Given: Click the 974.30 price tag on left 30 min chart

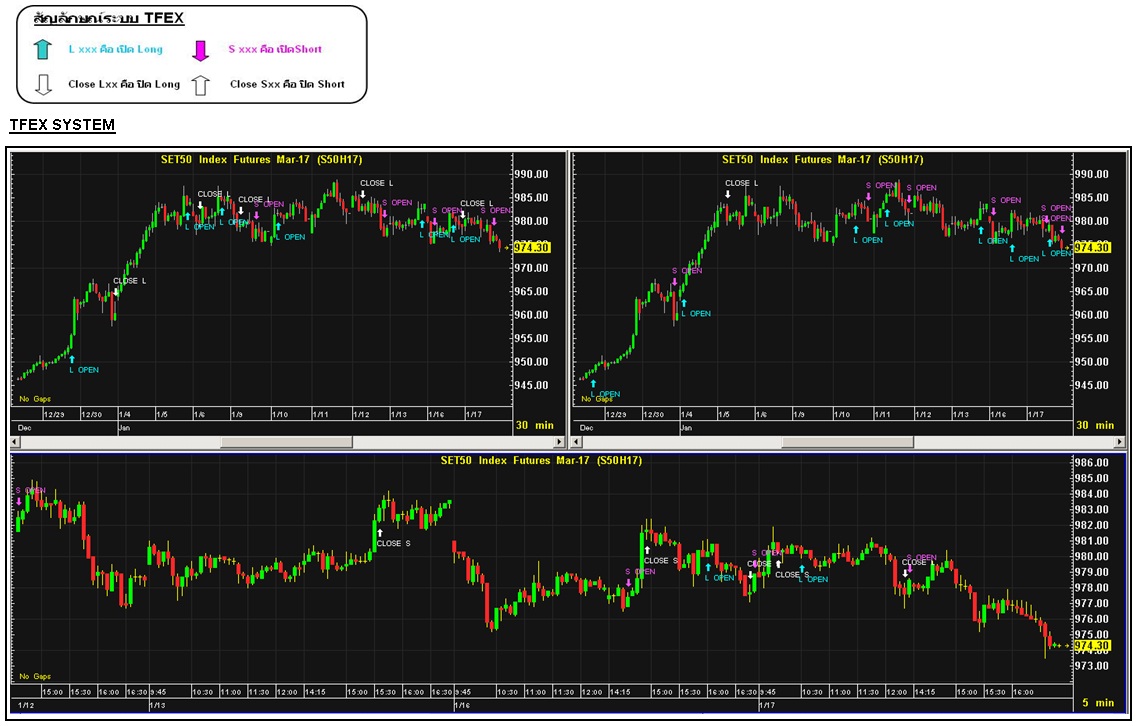Looking at the screenshot, I should [x=532, y=248].
